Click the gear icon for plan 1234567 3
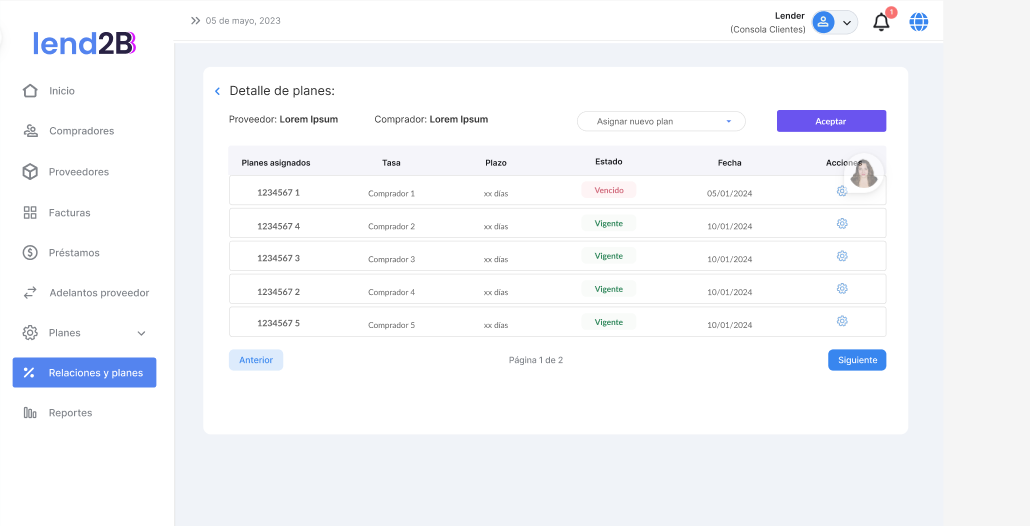Image resolution: width=1030 pixels, height=526 pixels. coord(842,256)
